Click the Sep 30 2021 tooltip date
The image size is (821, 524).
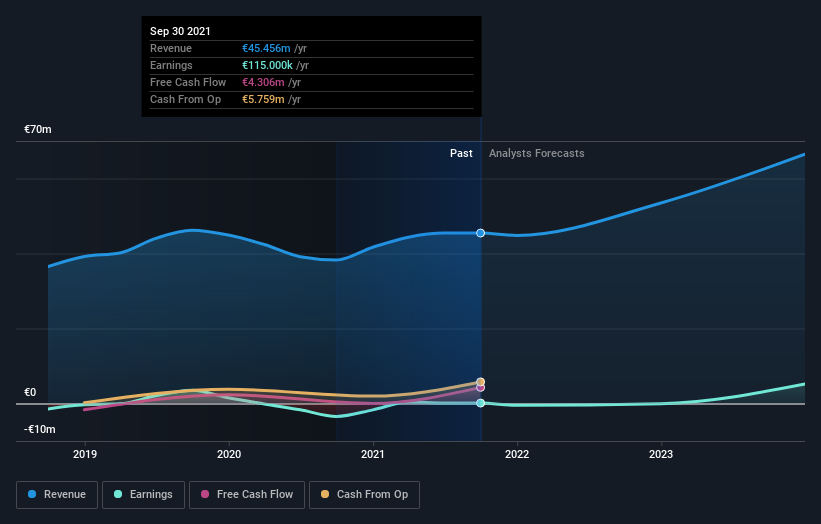pos(180,31)
